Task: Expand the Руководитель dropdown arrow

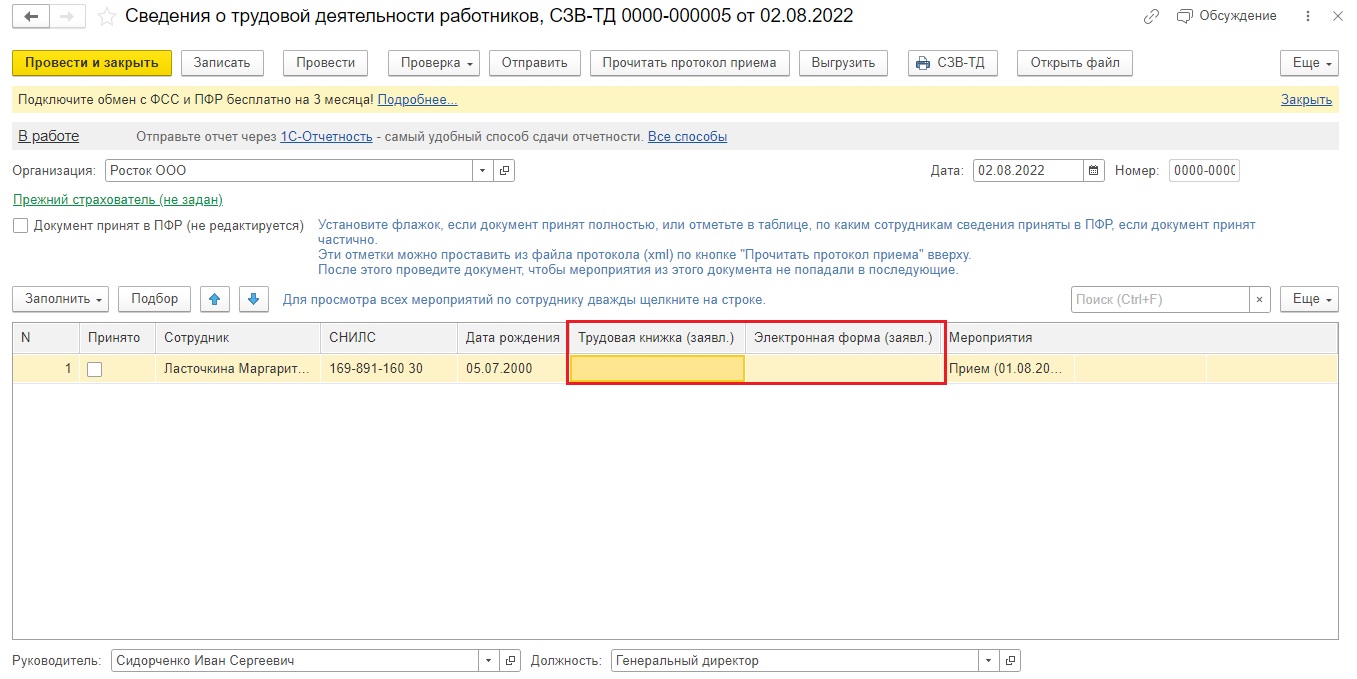Action: pos(489,661)
